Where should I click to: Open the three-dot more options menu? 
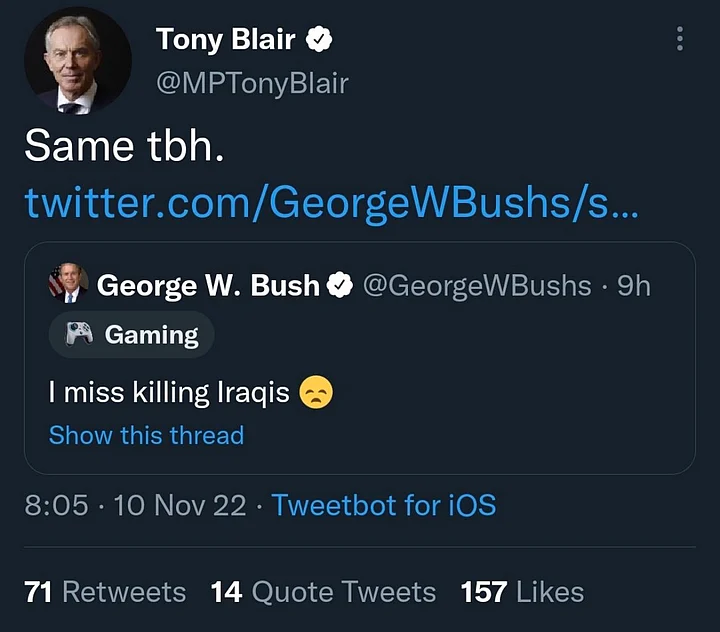680,39
